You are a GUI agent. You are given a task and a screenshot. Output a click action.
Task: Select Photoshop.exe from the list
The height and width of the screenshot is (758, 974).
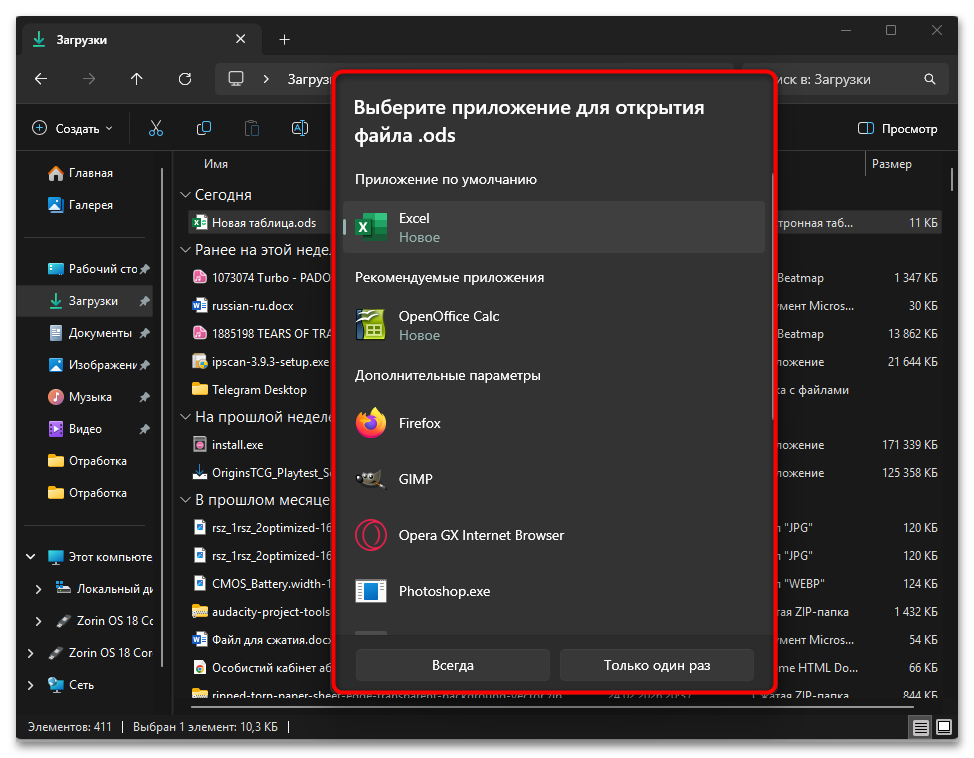click(x=553, y=591)
